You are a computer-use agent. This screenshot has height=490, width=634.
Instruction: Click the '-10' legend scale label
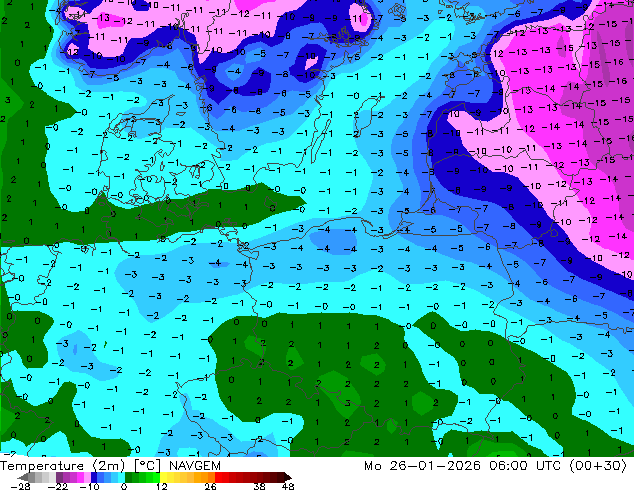coord(89,486)
